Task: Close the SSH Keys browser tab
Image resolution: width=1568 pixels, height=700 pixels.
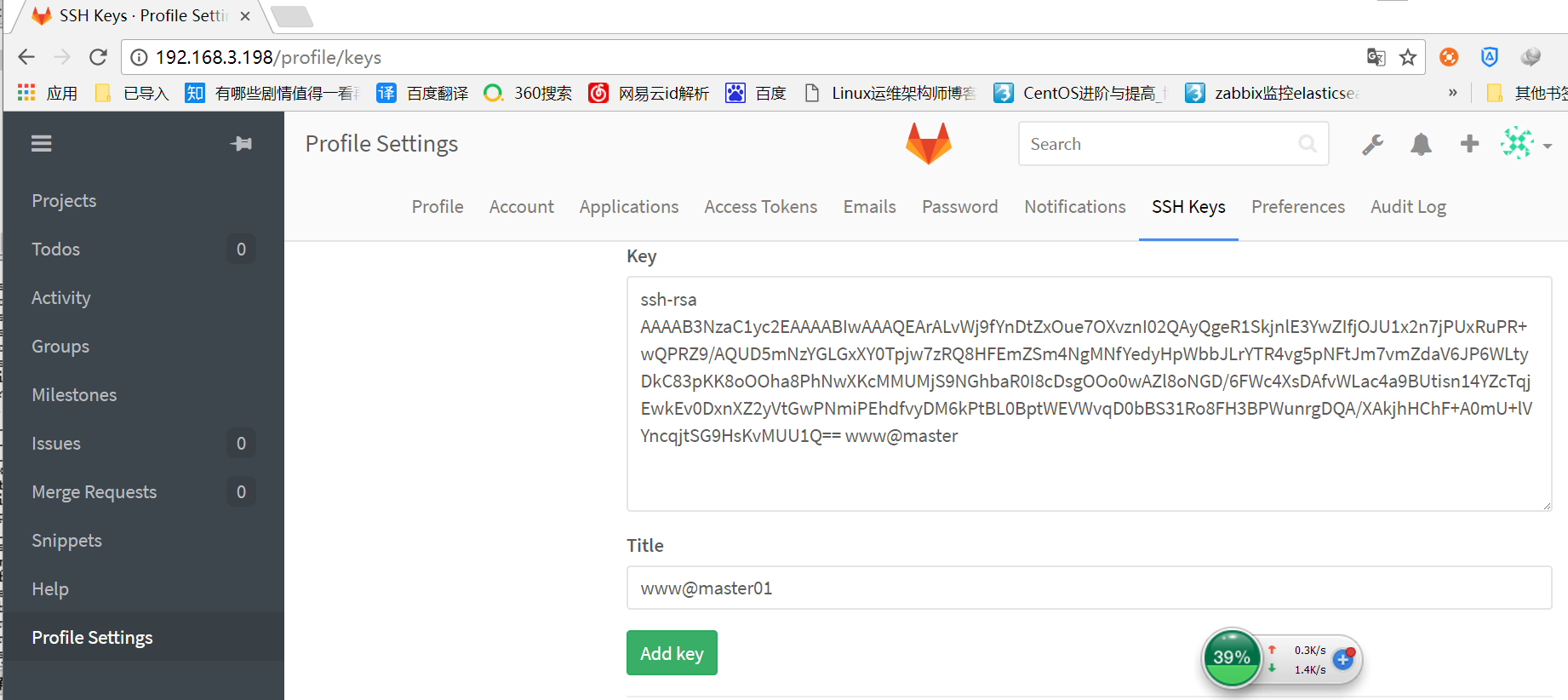Action: point(245,16)
